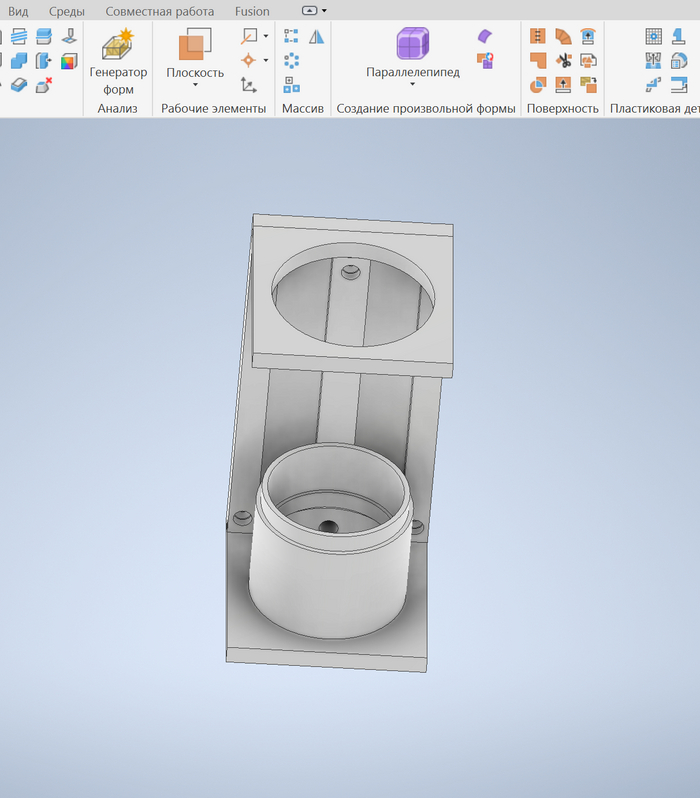Choose the circular pattern tool

click(291, 60)
